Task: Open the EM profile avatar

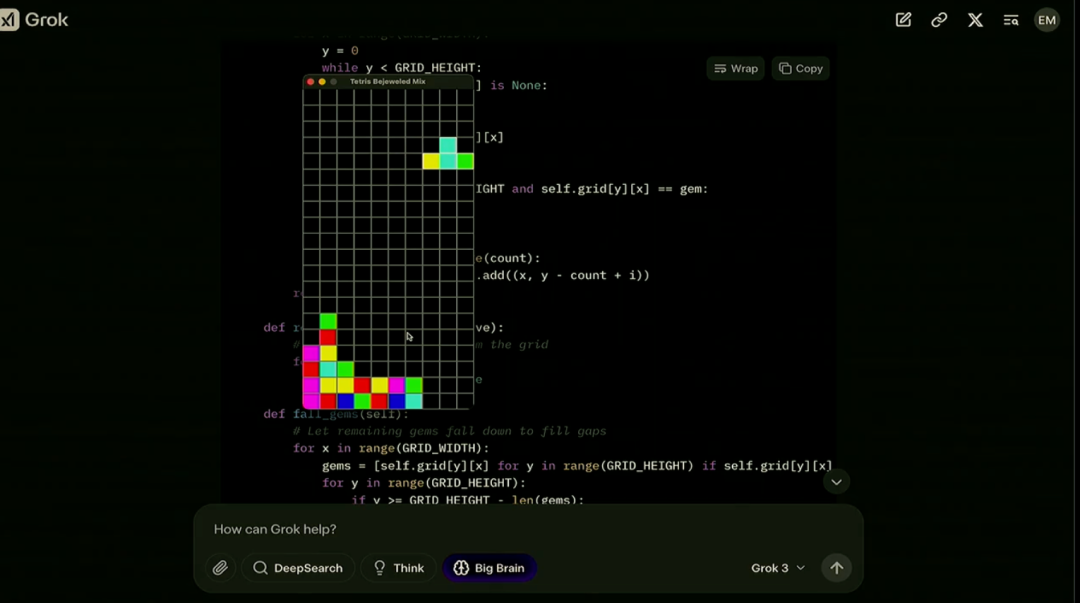Action: click(x=1047, y=20)
